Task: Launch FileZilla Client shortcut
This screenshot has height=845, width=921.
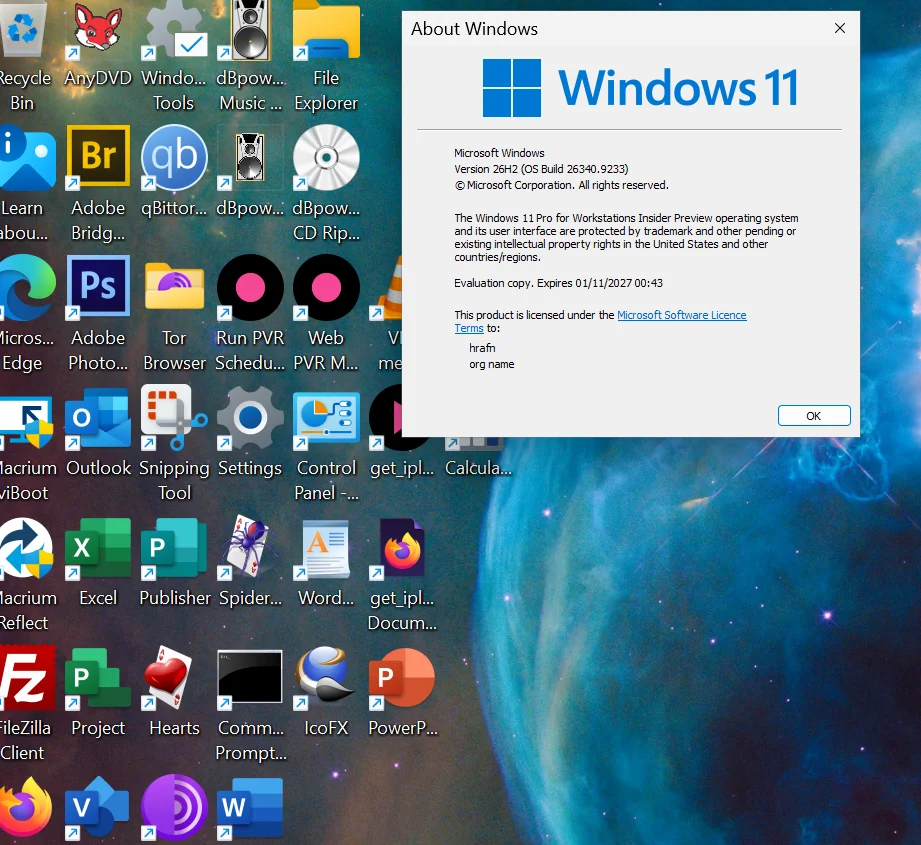Action: (x=26, y=678)
